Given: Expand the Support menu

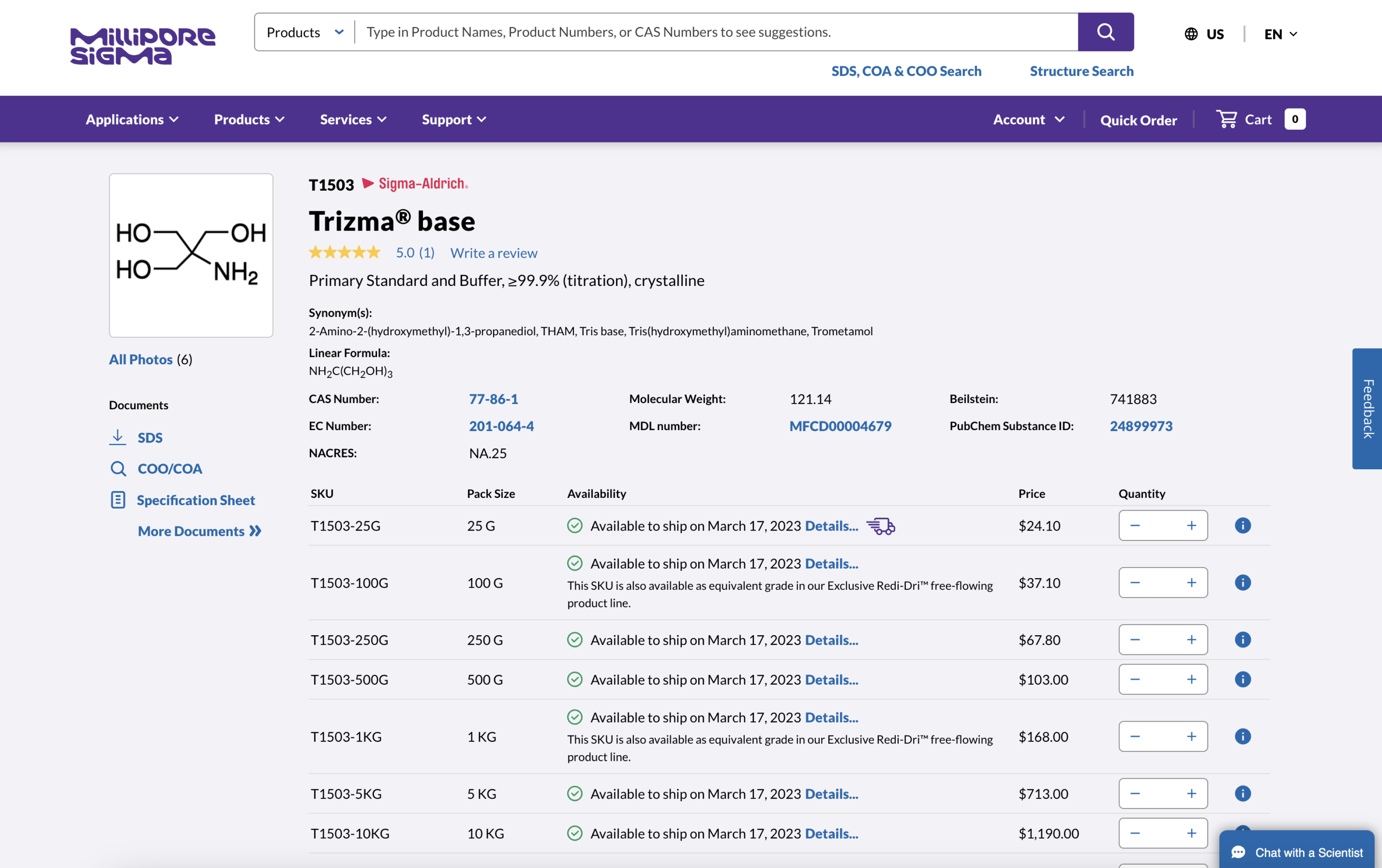Looking at the screenshot, I should (x=454, y=120).
